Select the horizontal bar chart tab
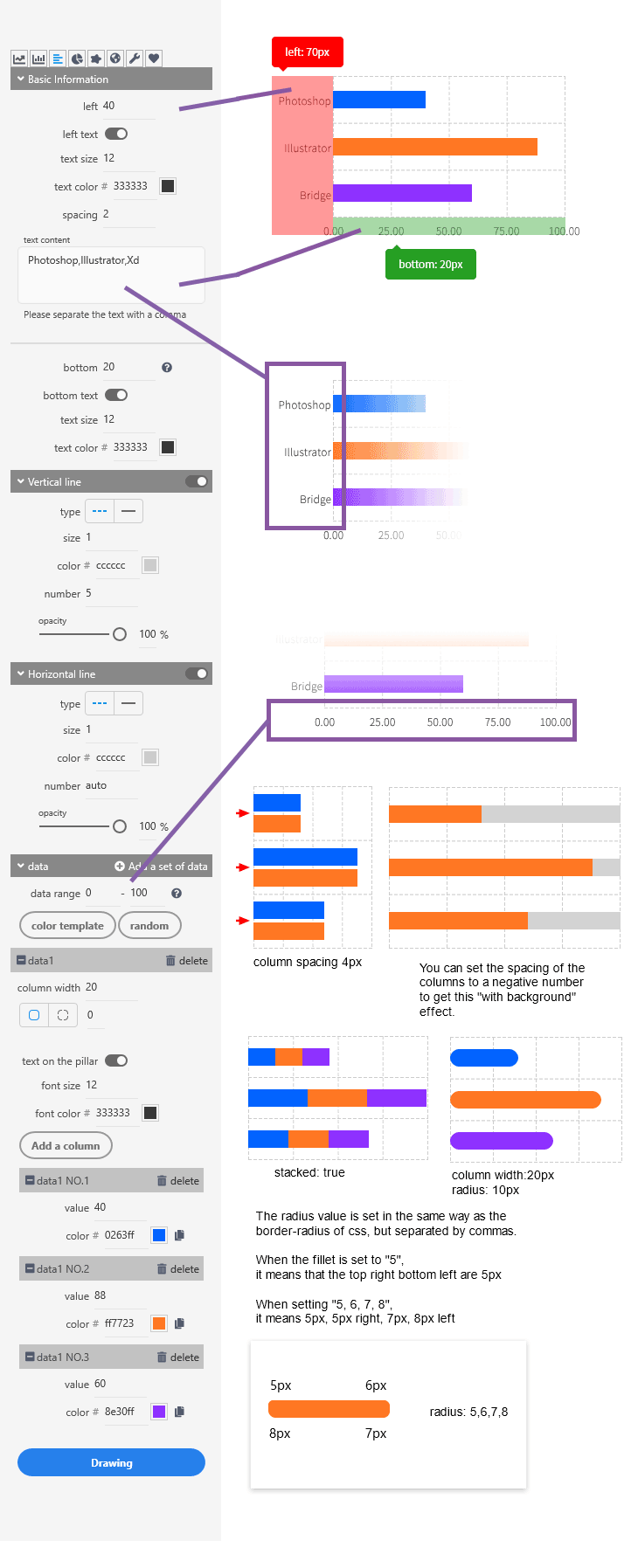 [58, 59]
